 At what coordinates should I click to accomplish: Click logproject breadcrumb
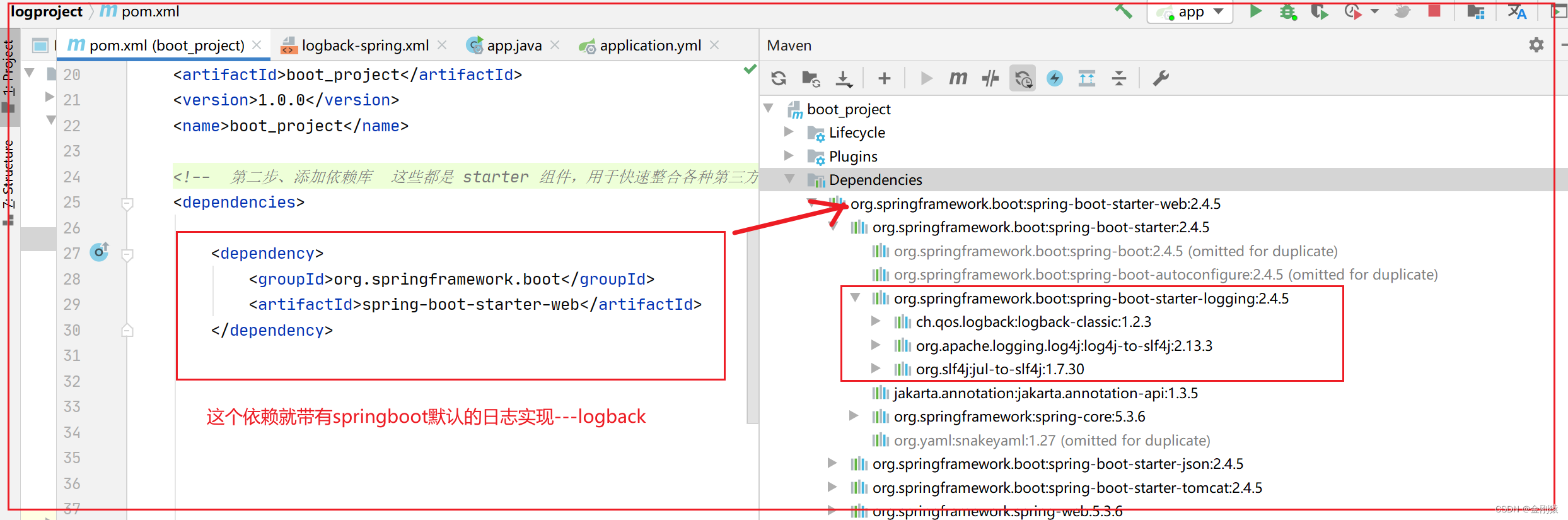(47, 11)
